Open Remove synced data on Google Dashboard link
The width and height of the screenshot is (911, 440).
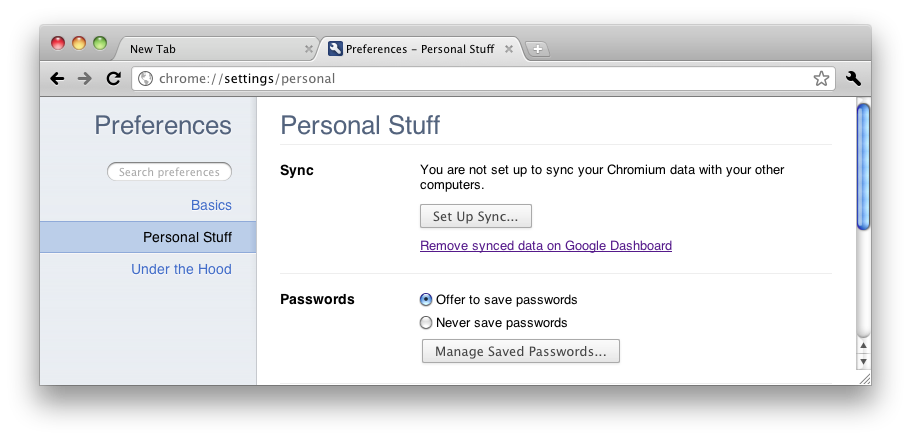coord(545,246)
